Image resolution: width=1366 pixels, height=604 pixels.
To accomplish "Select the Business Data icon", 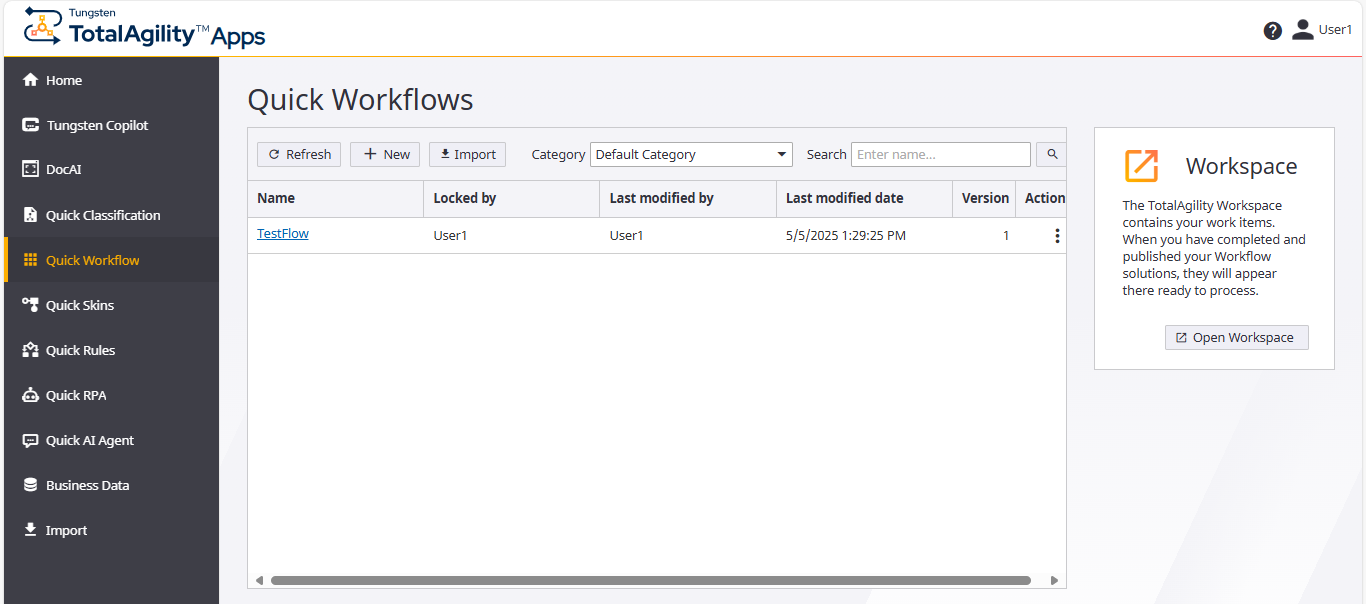I will point(88,484).
